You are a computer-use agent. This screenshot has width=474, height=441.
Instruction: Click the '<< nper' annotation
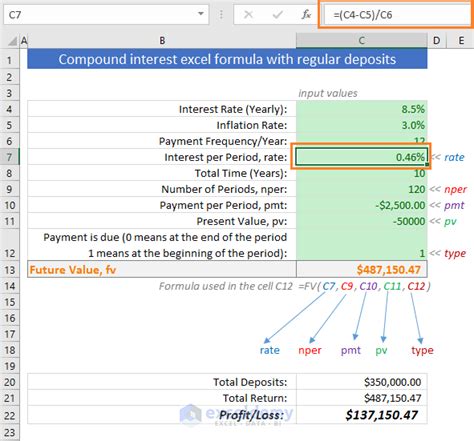(448, 189)
